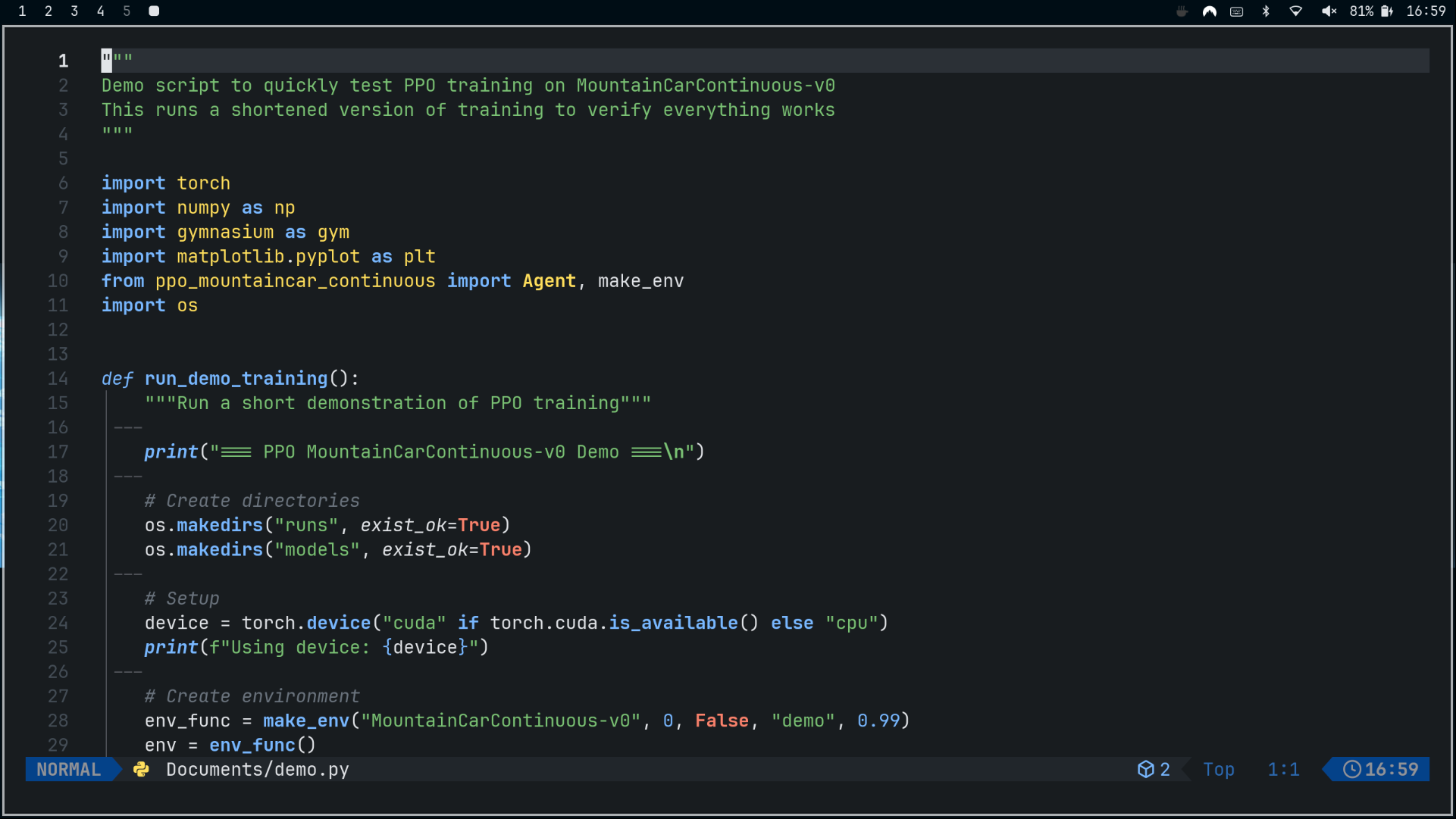Click the print PPO MountainCarContinuous-v0 Demo line

(424, 452)
